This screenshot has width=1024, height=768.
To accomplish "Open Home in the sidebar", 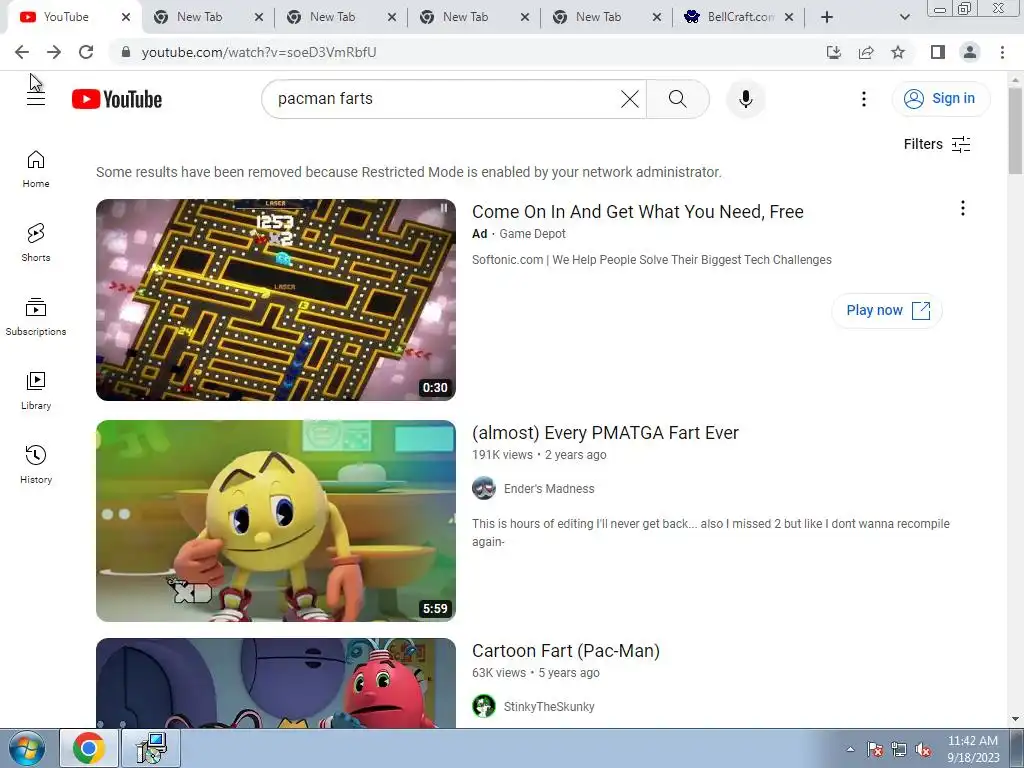I will [x=36, y=169].
